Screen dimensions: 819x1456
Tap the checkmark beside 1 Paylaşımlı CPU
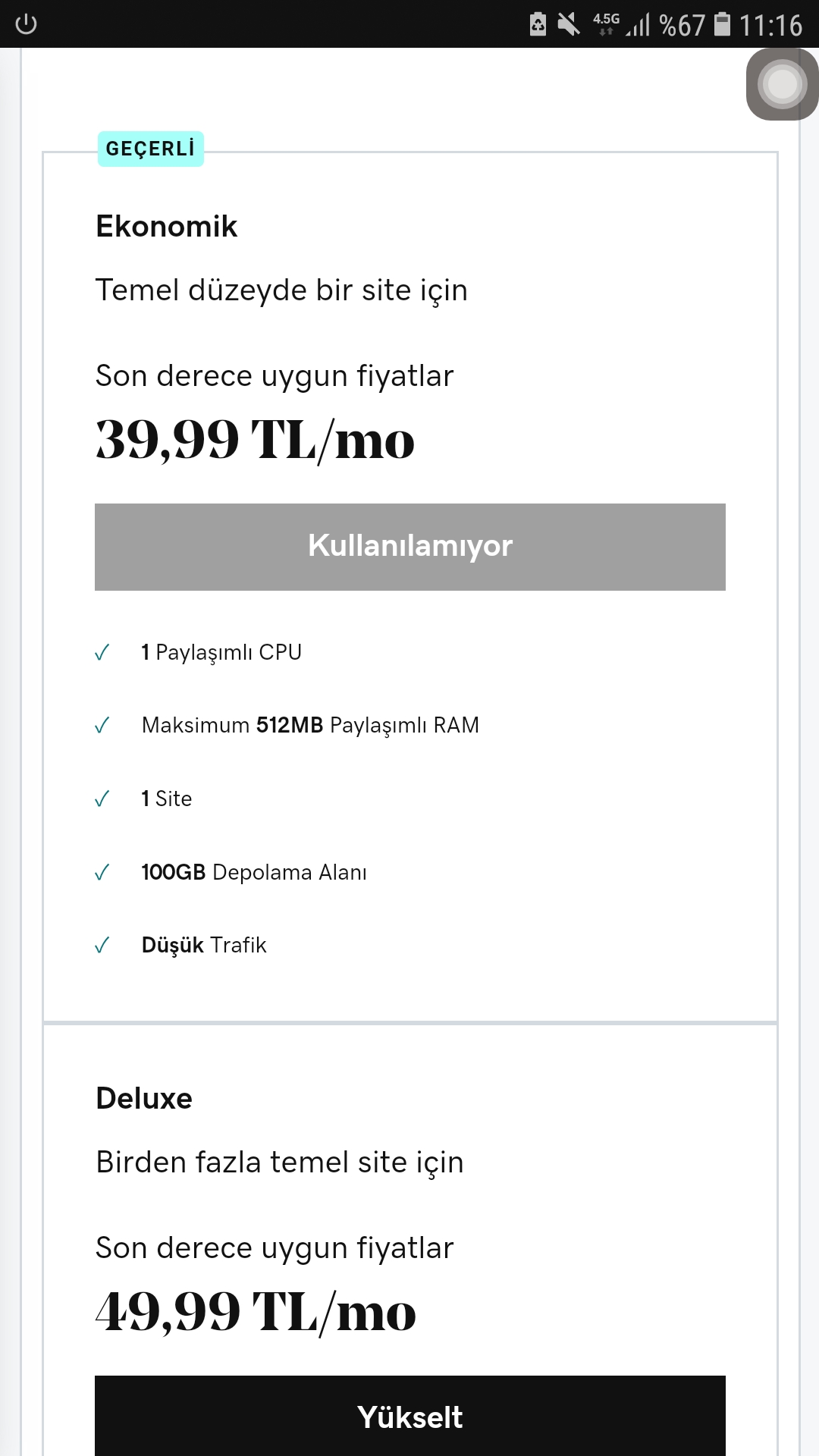[x=102, y=652]
